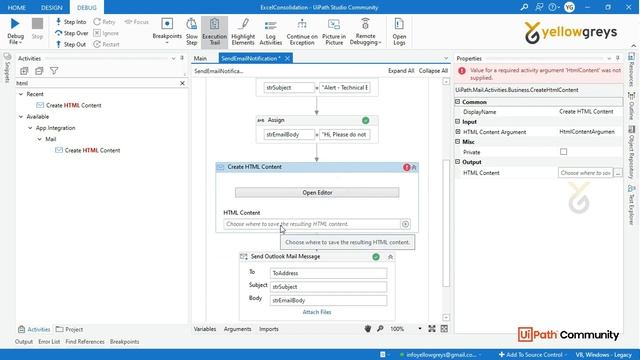This screenshot has height=360, width=640.
Task: Toggle Picture in Picture mode
Action: (x=334, y=31)
